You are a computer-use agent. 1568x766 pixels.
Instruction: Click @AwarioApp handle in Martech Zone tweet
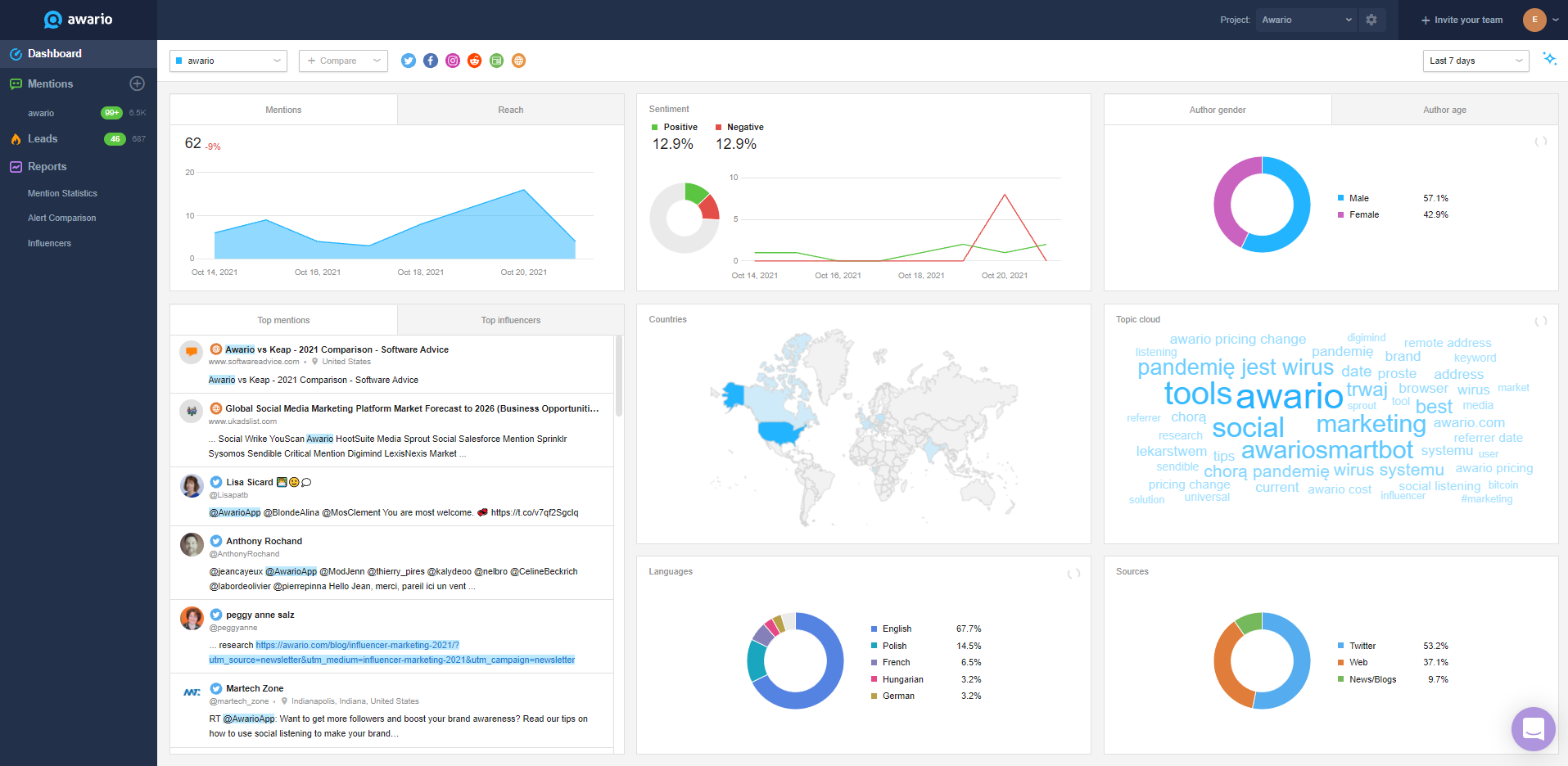249,719
